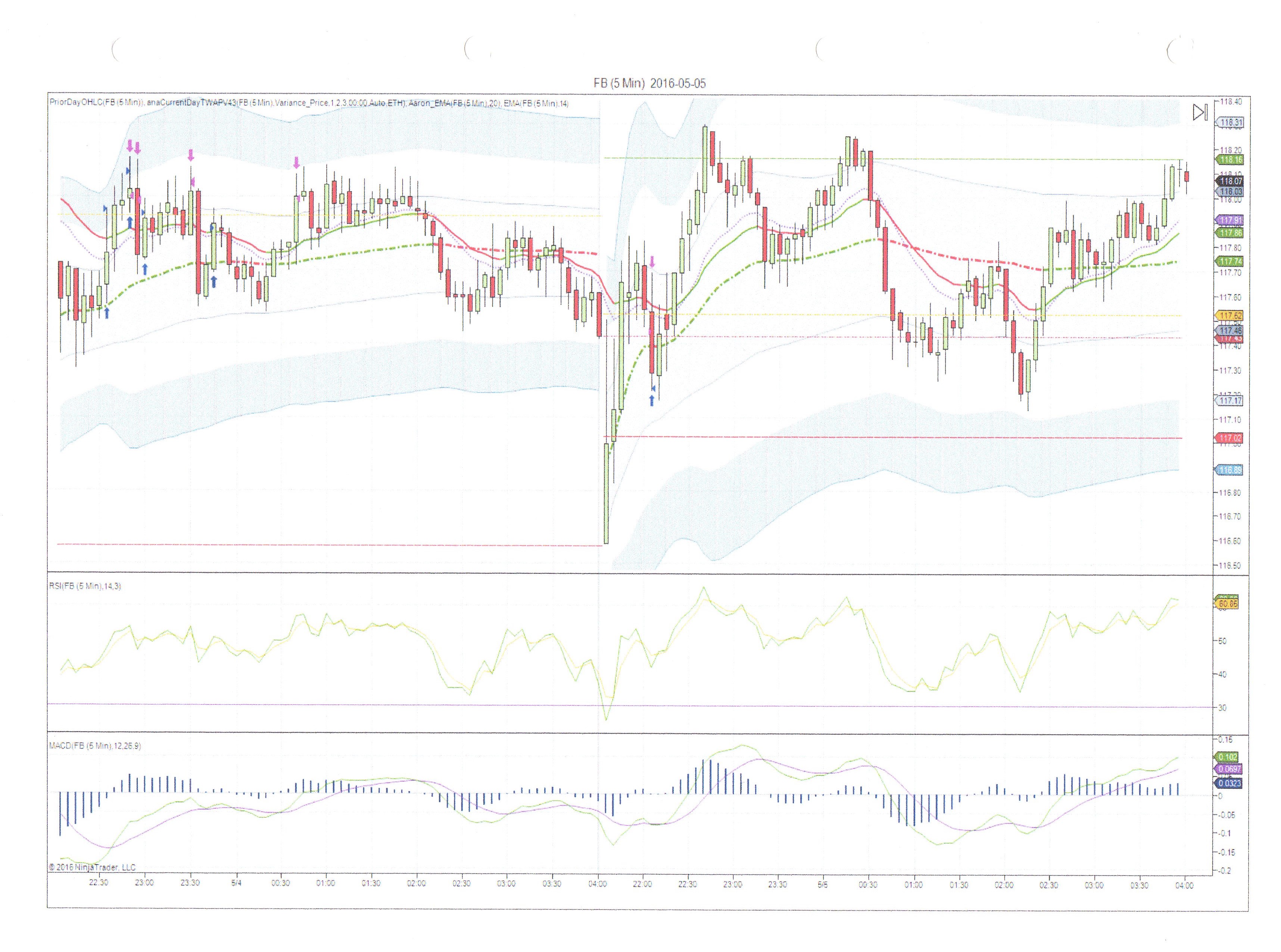Click the 117.60 price axis label
This screenshot has height=952, width=1281.
[1231, 297]
